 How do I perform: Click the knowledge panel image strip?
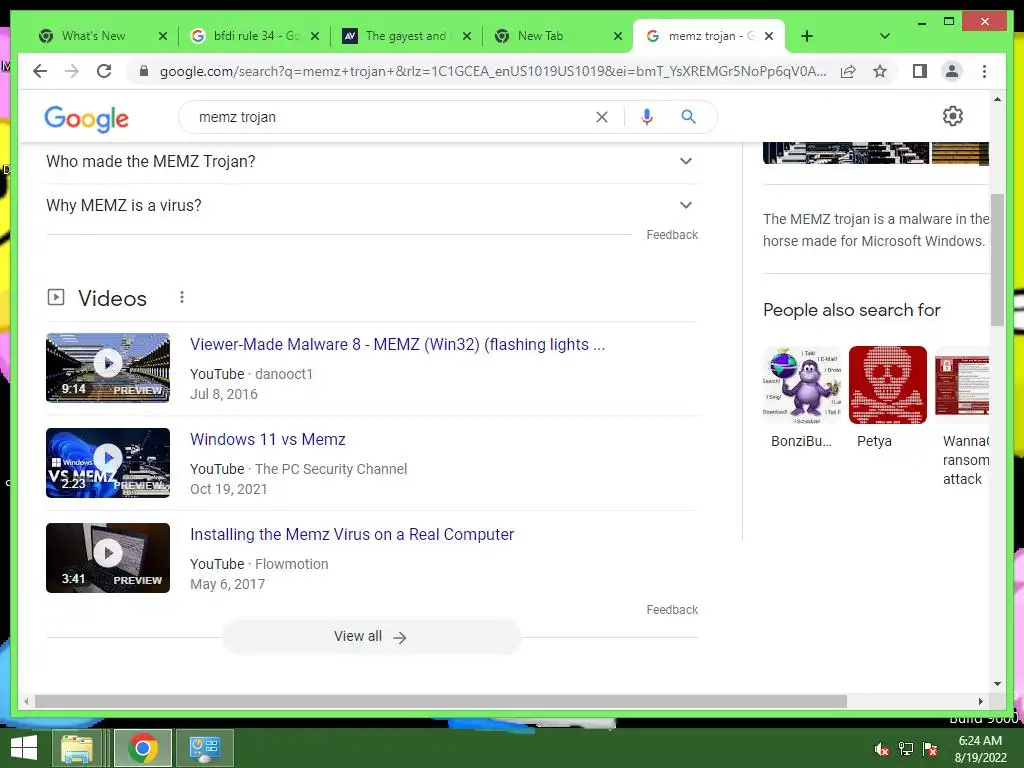(x=876, y=153)
